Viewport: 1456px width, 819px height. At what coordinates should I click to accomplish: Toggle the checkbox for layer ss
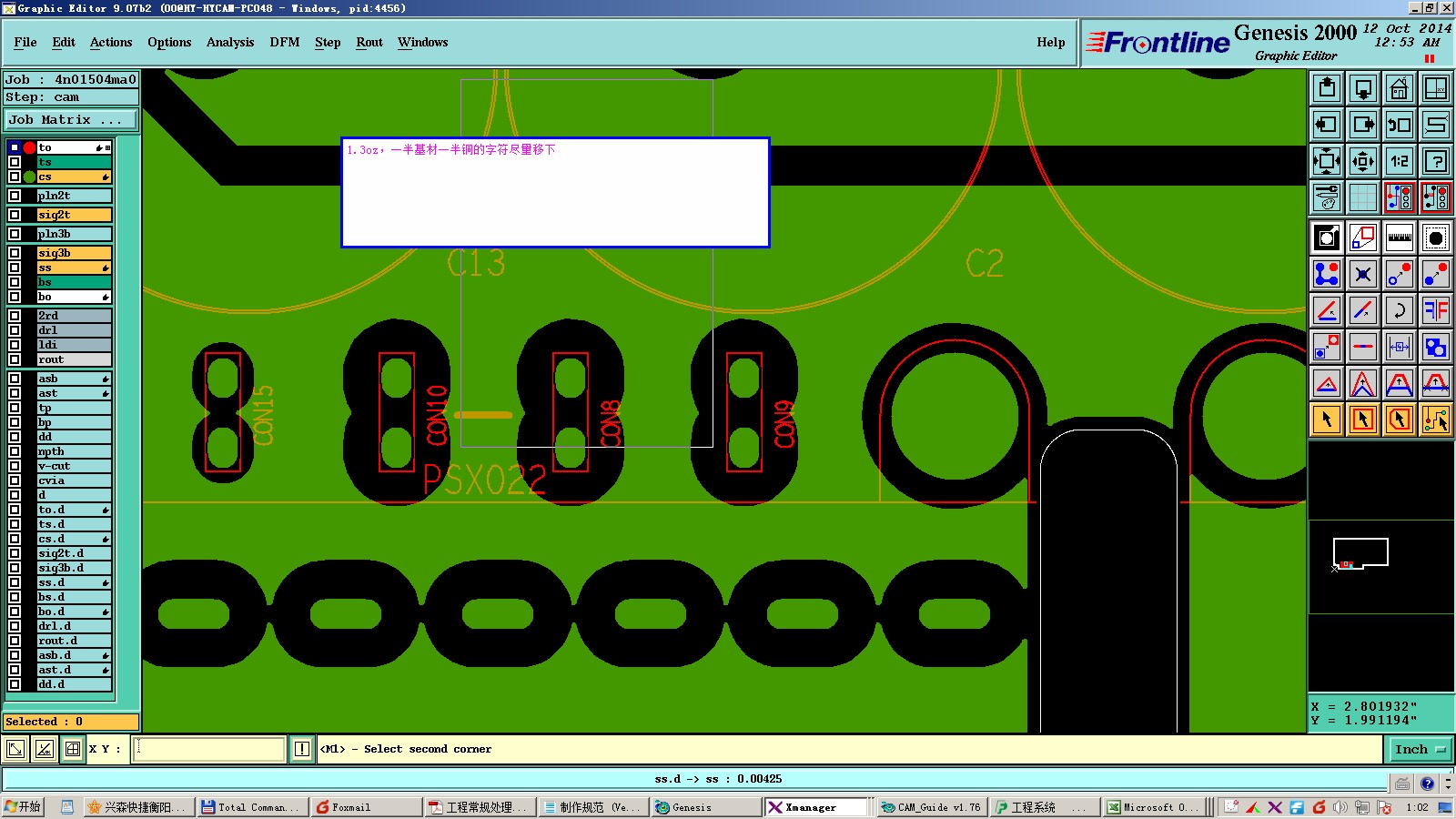point(15,268)
